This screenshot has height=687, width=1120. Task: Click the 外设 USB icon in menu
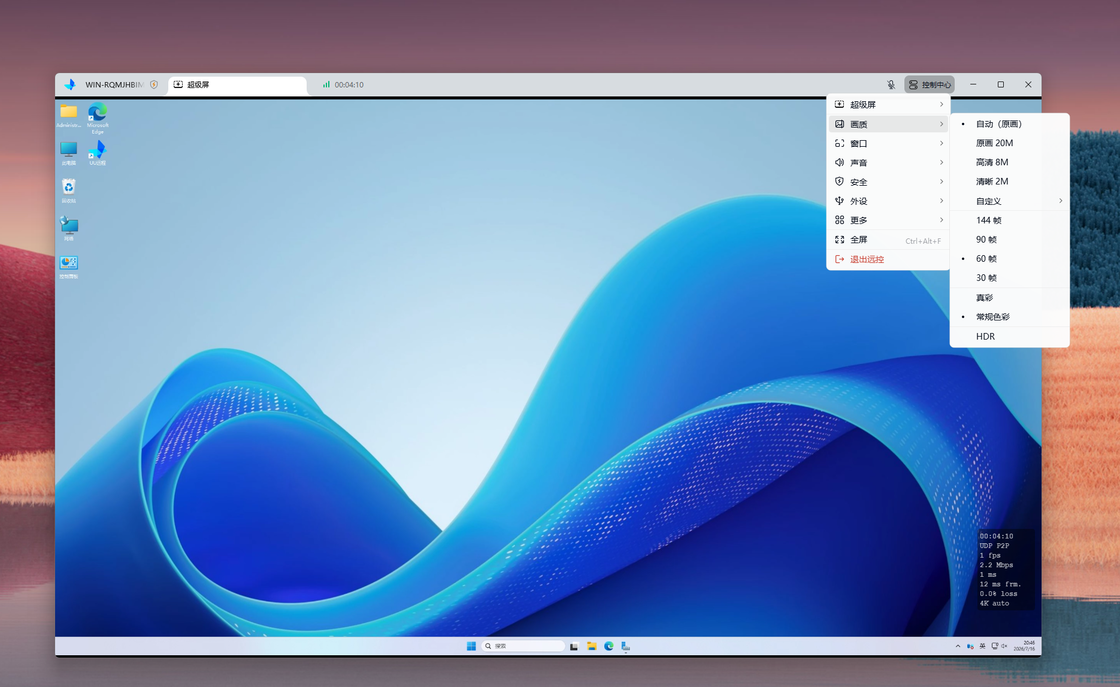coord(839,201)
